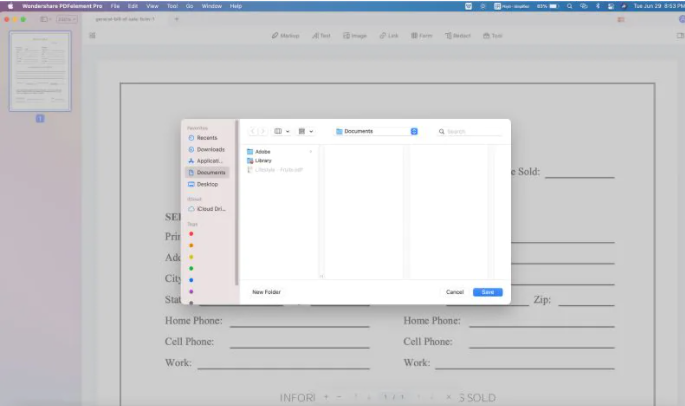The image size is (685, 406).
Task: Open the Tool toolbox in the toolbar
Action: (492, 35)
